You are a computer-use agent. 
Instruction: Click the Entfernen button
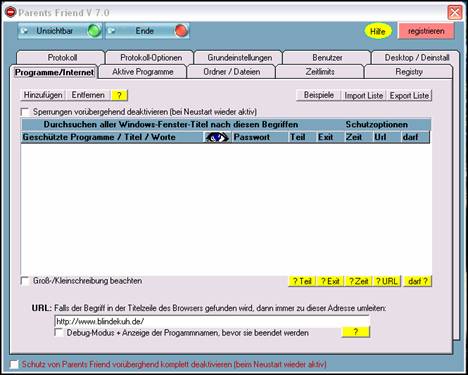coord(88,95)
